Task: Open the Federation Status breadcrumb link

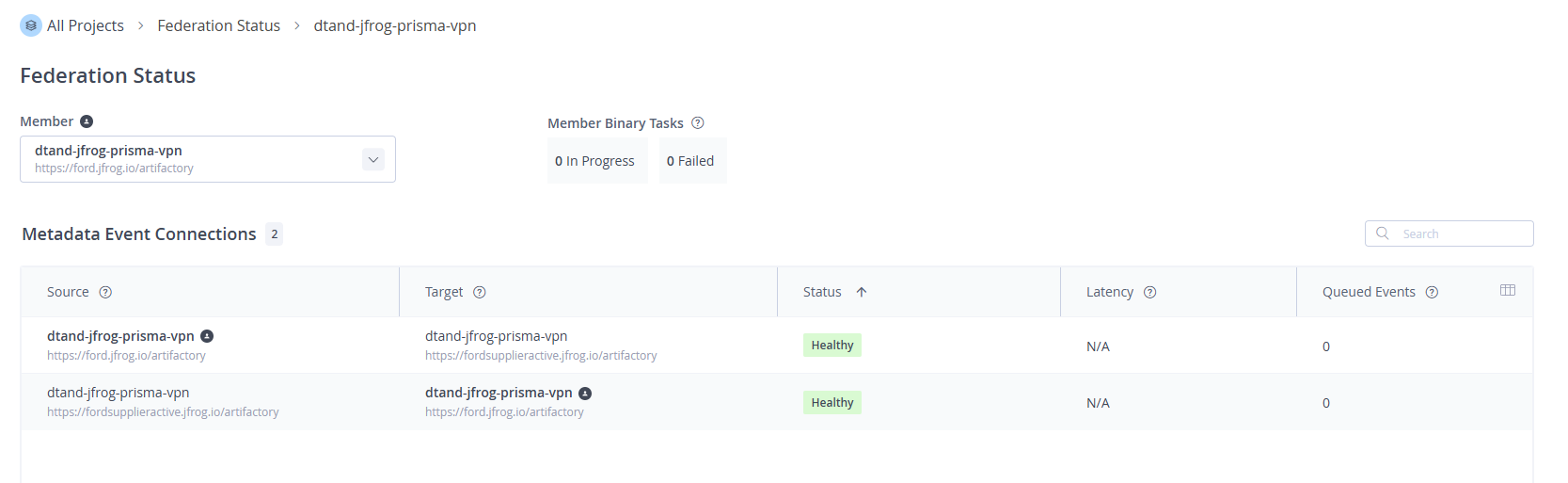Action: (x=219, y=25)
